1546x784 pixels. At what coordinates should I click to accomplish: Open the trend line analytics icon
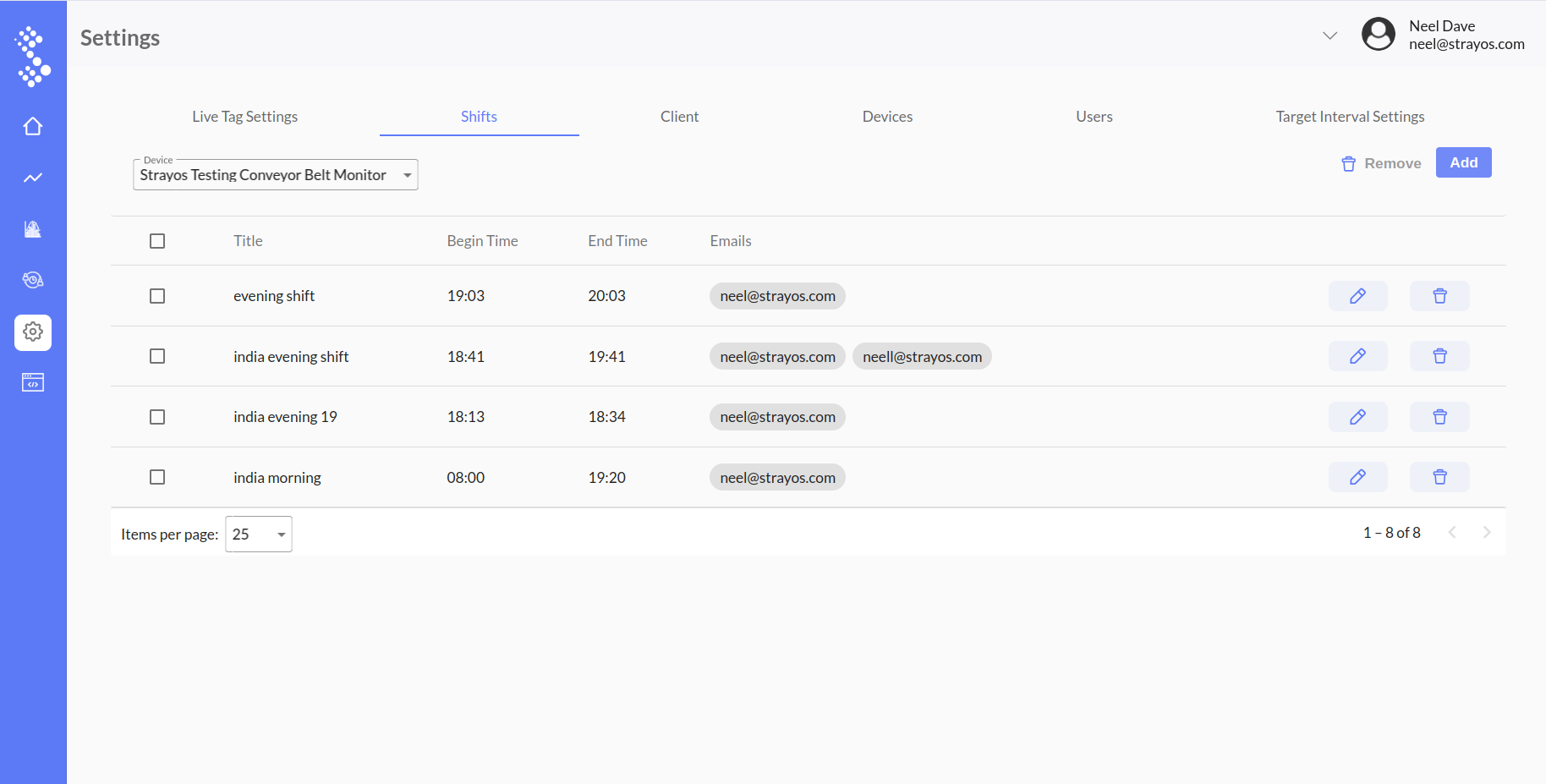[x=33, y=178]
